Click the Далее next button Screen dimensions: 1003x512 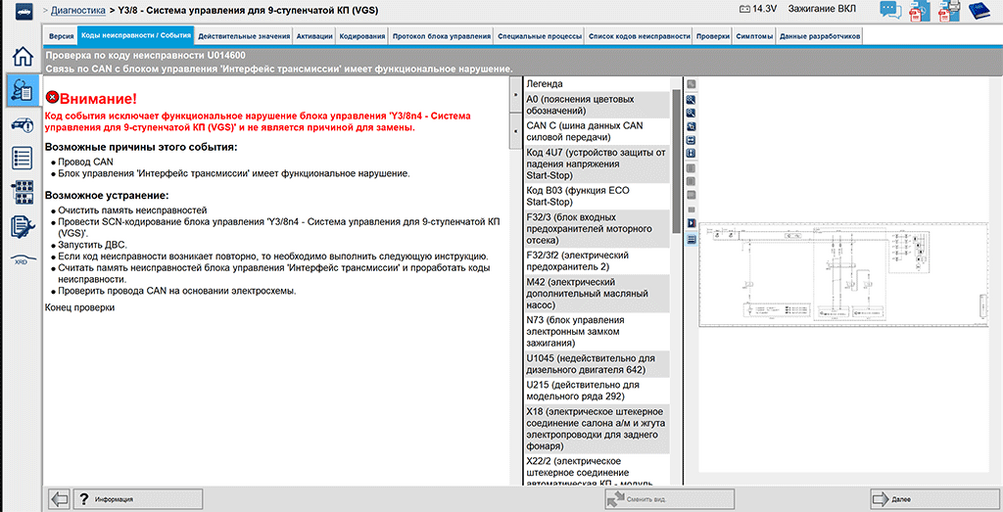pyautogui.click(x=933, y=499)
